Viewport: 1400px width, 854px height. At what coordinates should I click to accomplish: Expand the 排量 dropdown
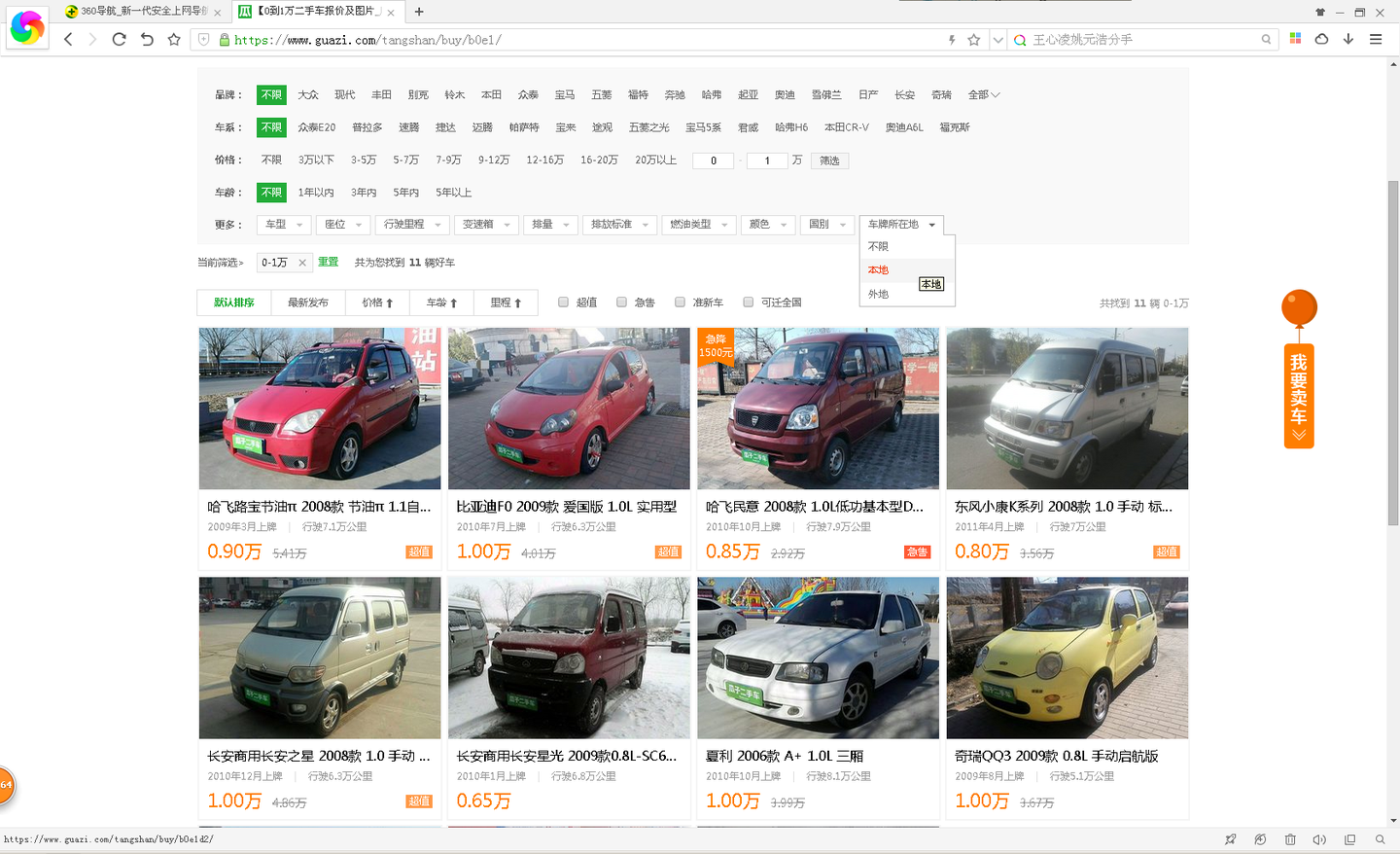point(550,225)
